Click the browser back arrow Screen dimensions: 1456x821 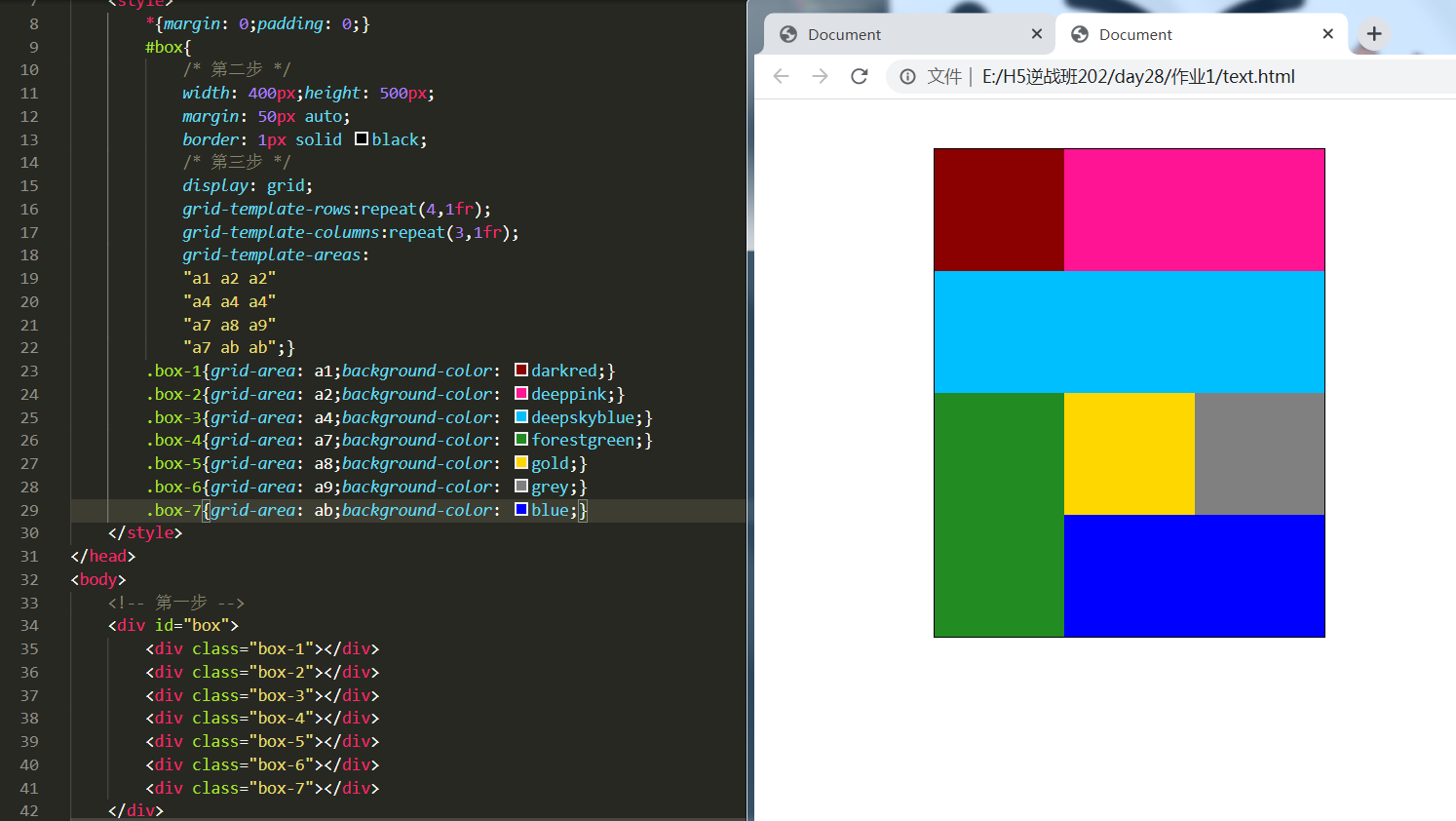coord(781,76)
